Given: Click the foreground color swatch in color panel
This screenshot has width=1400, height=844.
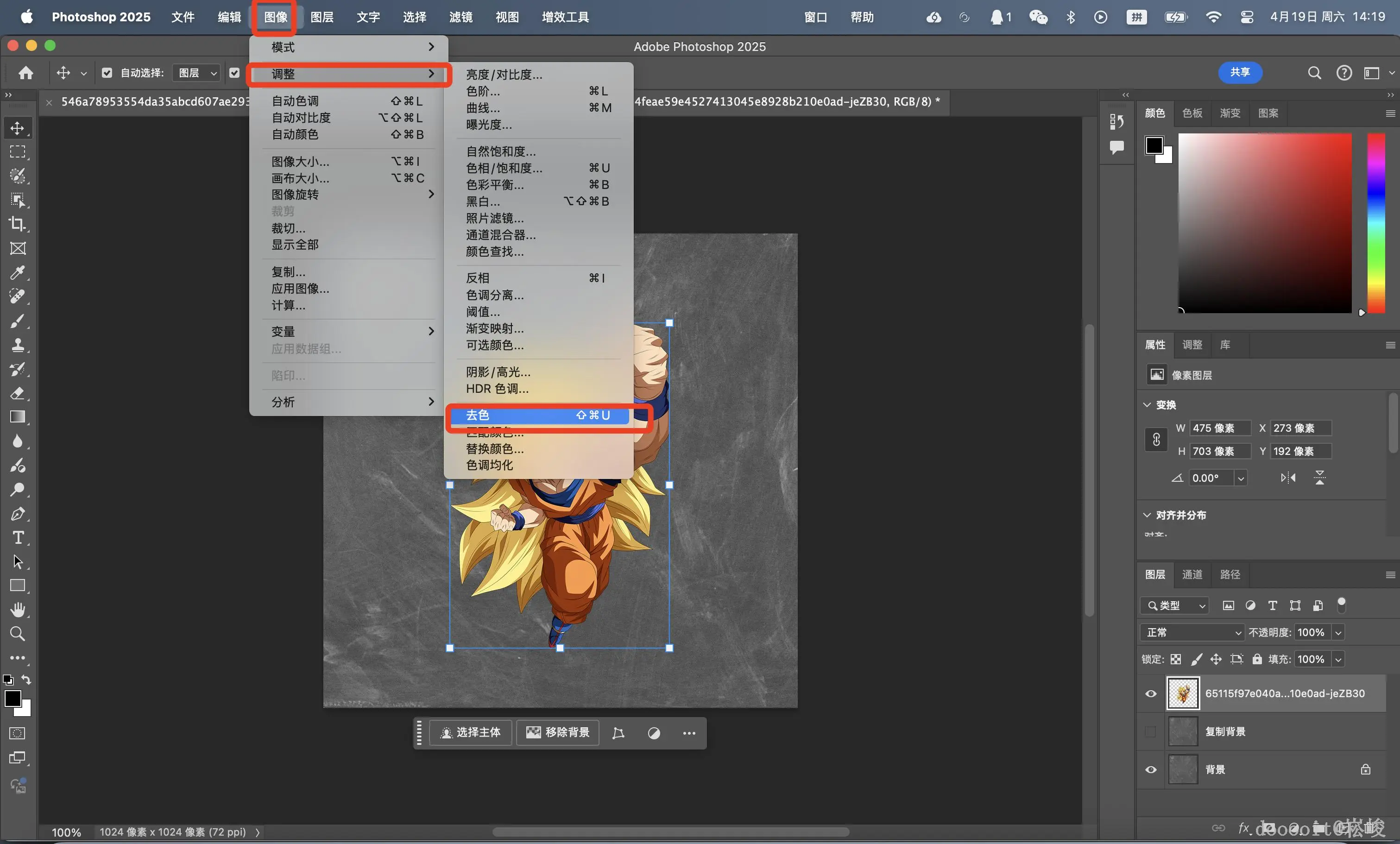Looking at the screenshot, I should click(1154, 145).
